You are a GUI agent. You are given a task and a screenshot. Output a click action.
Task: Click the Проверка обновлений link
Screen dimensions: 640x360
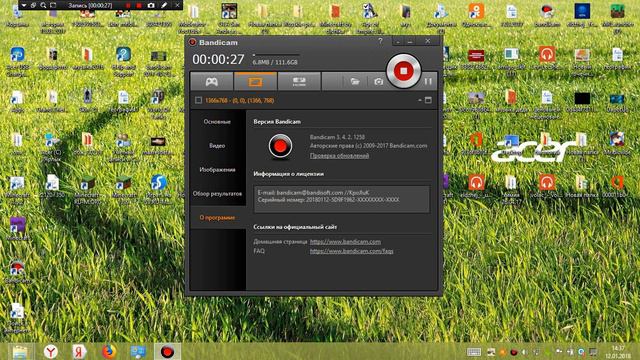coord(339,156)
